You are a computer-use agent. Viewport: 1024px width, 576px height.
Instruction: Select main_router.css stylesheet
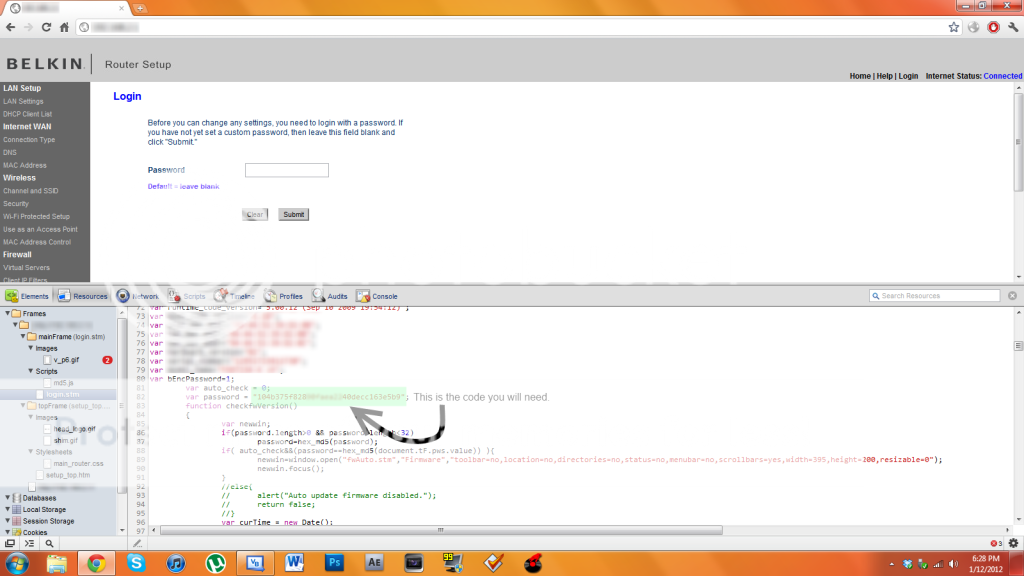tap(73, 464)
